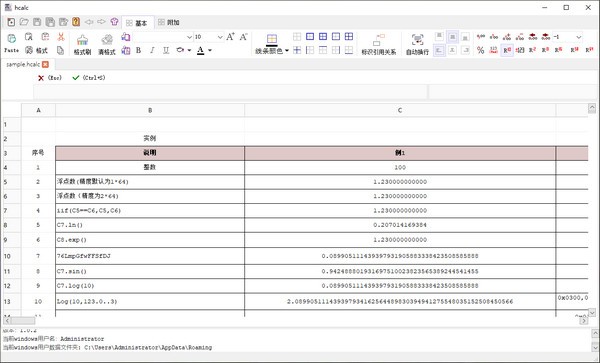Select row 7 header
Image resolution: width=600 pixels, height=363 pixels.
coord(12,211)
